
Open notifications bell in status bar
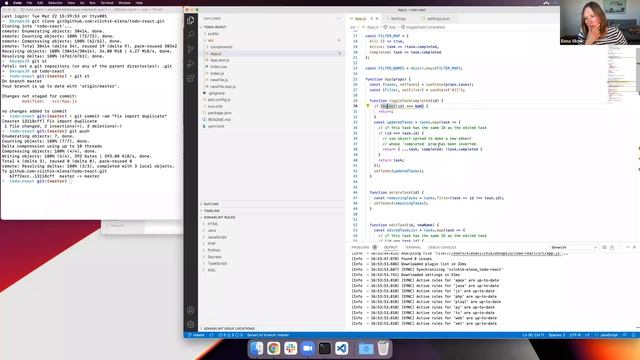(x=633, y=335)
